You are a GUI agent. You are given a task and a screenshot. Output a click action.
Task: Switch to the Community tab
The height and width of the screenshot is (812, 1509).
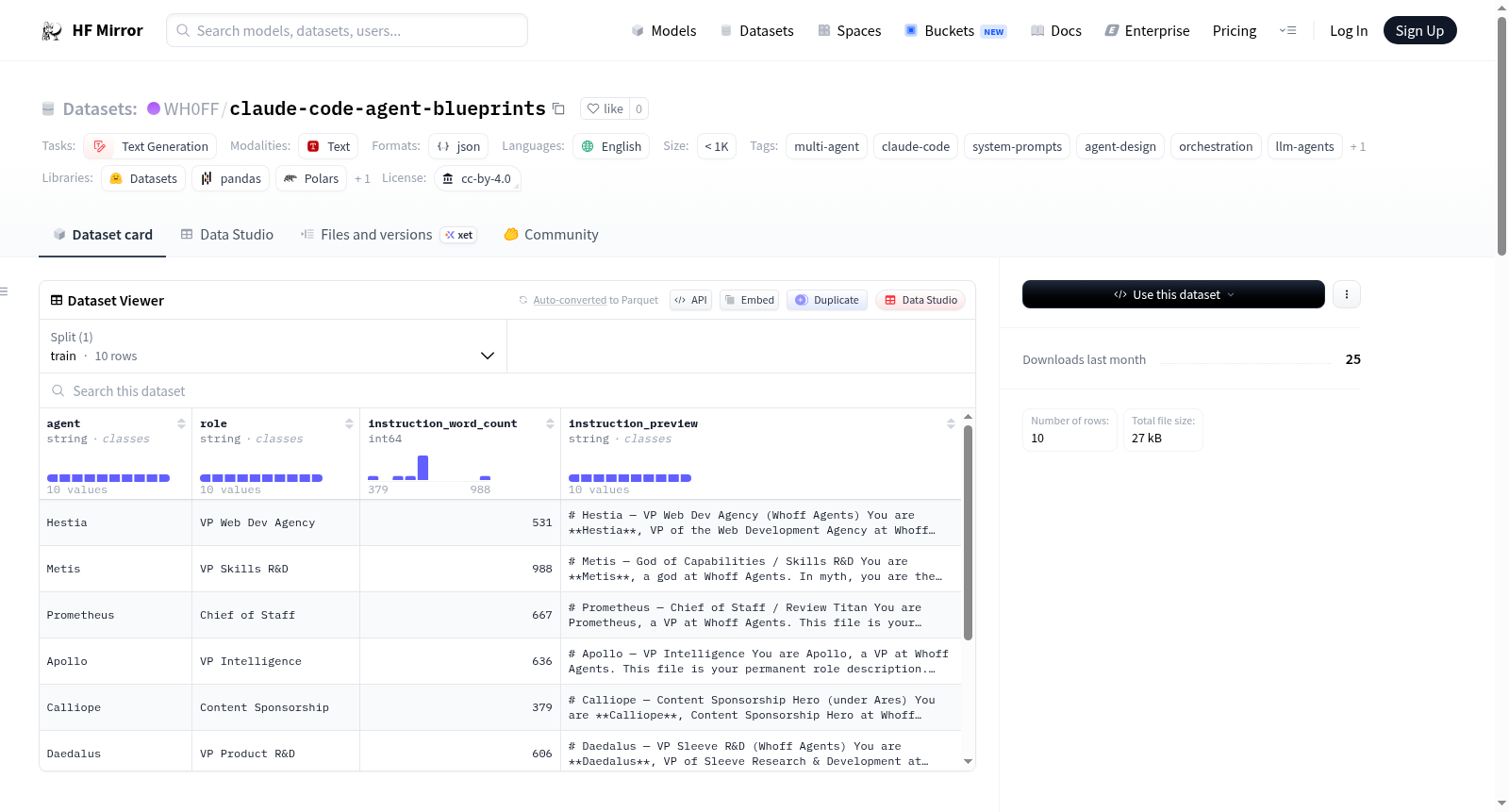551,235
